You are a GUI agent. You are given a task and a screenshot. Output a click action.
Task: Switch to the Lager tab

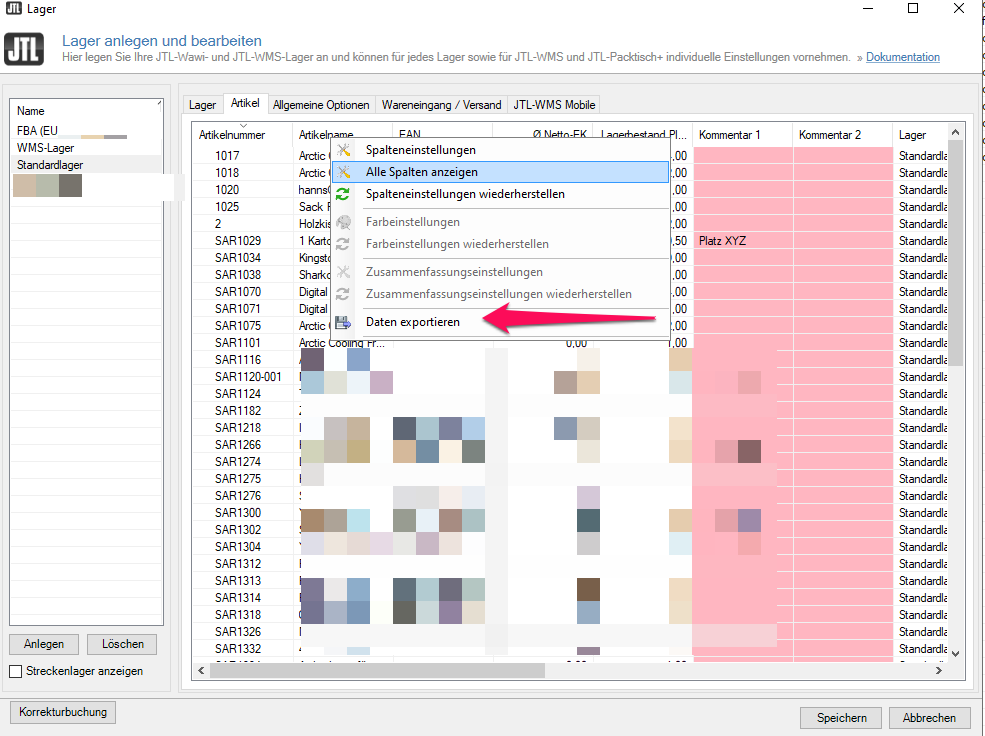[x=202, y=105]
